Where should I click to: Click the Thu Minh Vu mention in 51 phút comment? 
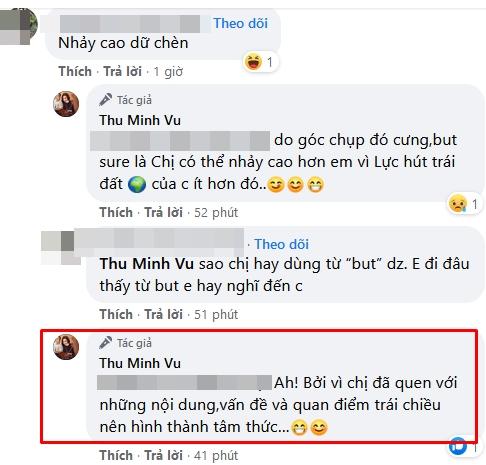[x=147, y=264]
